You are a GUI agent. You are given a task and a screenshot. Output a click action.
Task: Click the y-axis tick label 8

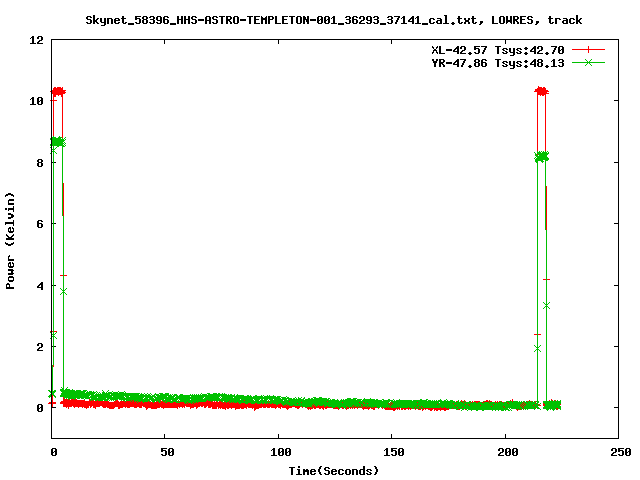40,162
